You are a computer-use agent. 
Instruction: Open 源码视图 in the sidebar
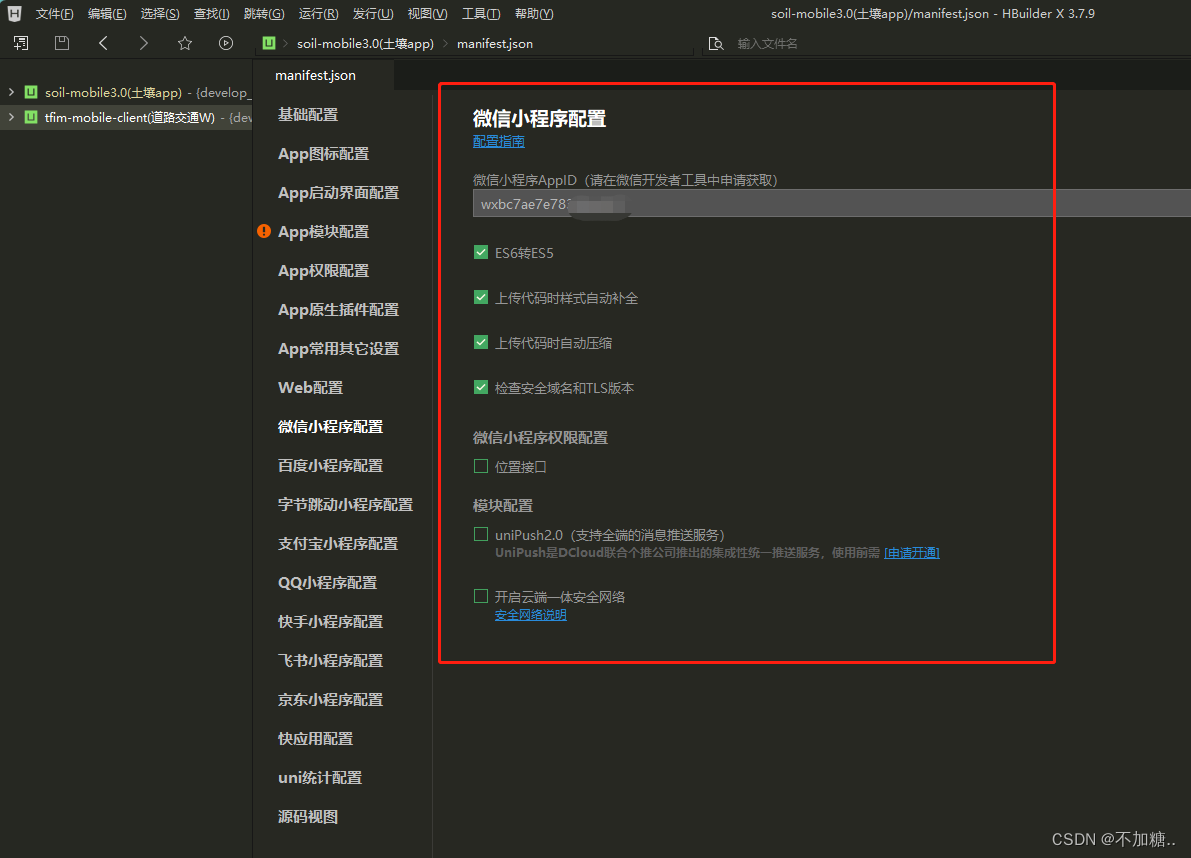(x=308, y=817)
